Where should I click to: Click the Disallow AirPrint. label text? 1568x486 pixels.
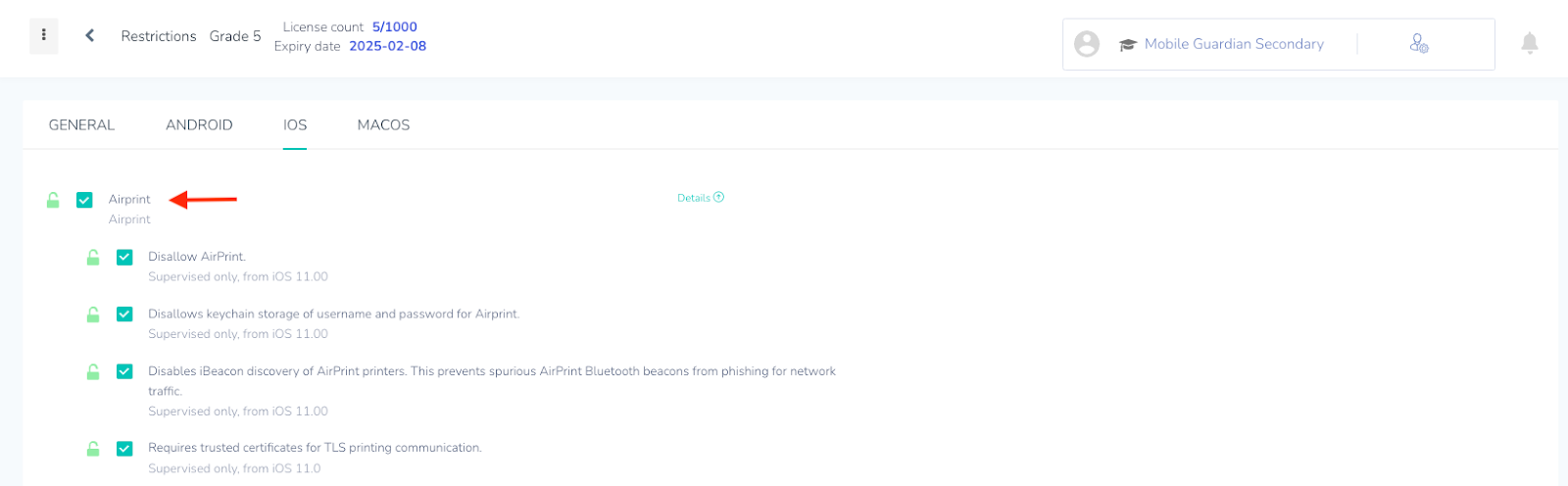pos(197,257)
